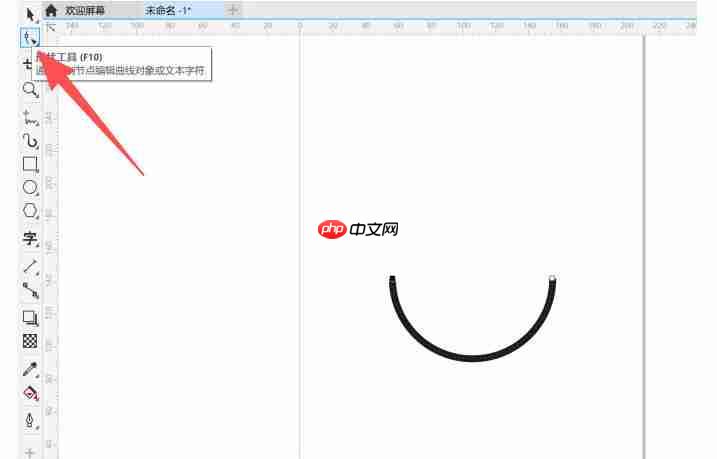
Task: Select the Drop Shadow tool
Action: 30,317
